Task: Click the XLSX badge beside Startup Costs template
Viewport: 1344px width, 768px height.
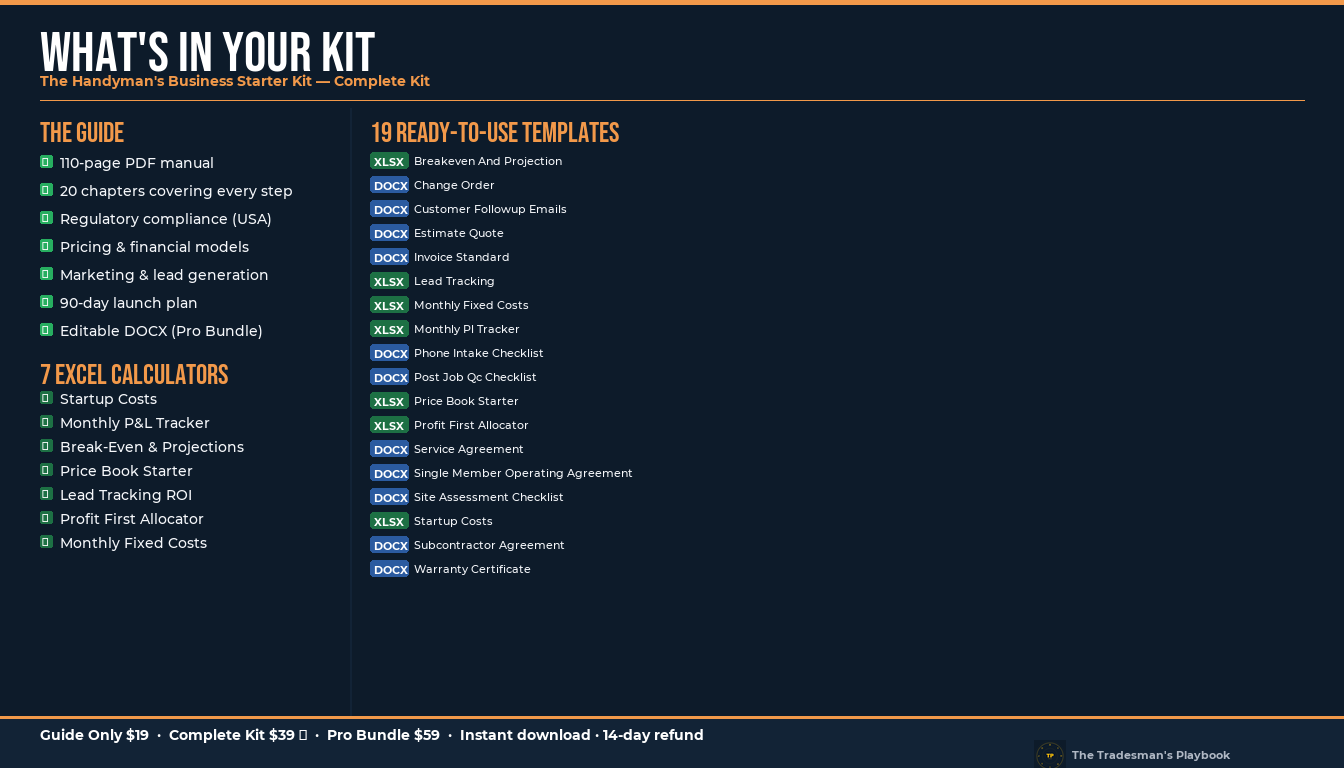Action: click(389, 521)
